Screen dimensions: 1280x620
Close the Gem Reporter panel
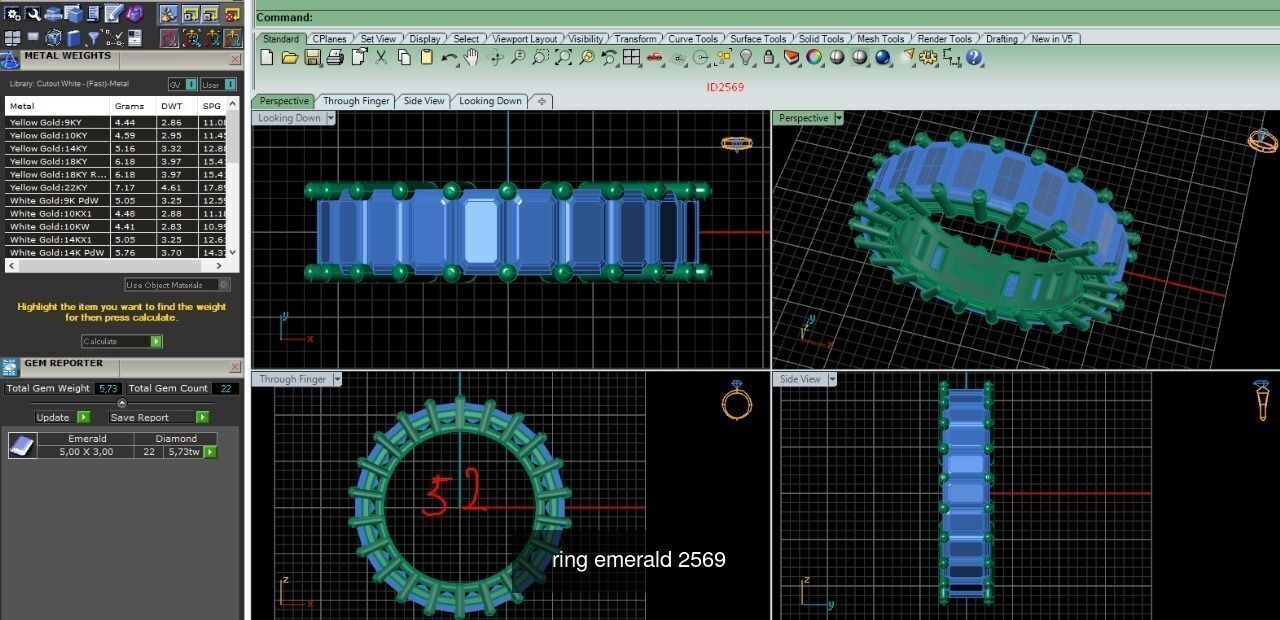(x=235, y=367)
